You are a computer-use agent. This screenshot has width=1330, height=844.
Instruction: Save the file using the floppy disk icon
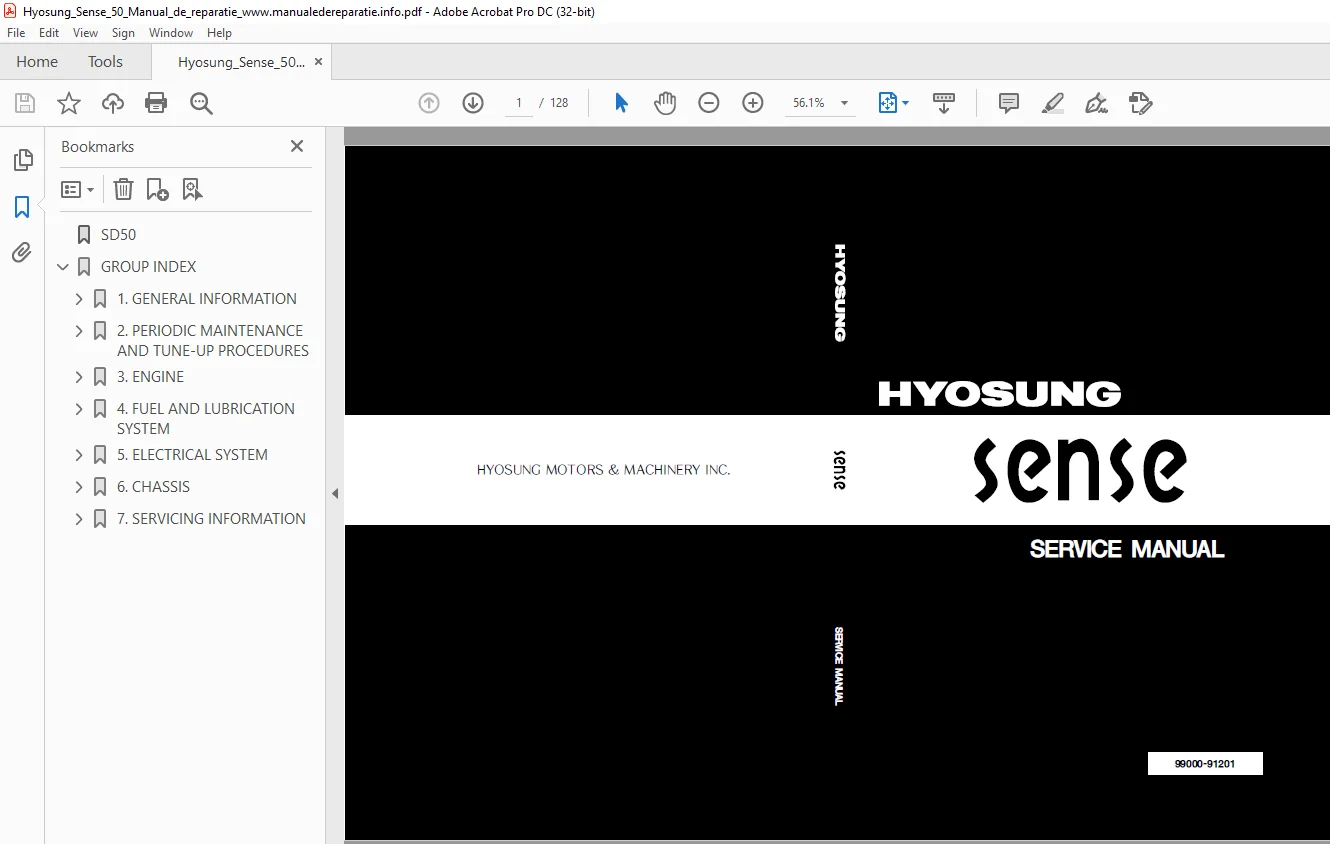pos(25,103)
